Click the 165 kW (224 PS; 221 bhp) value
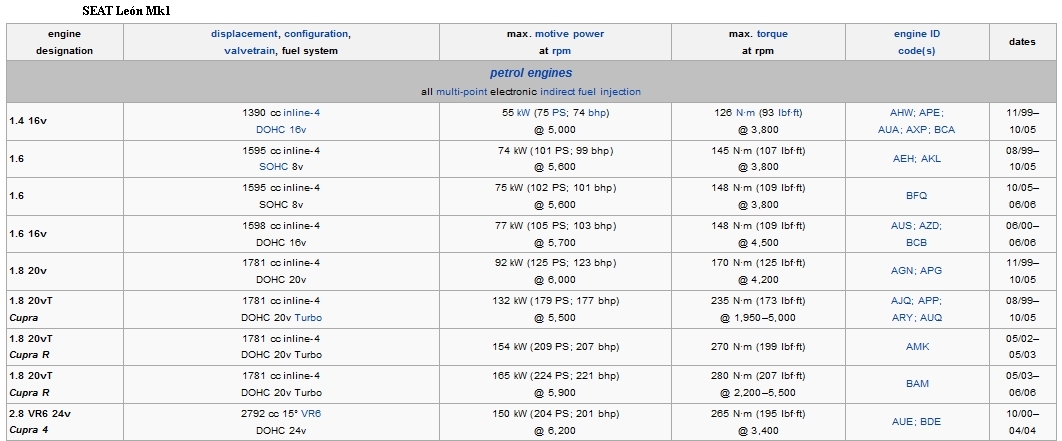Viewport: 1062px width, 441px height. (555, 376)
